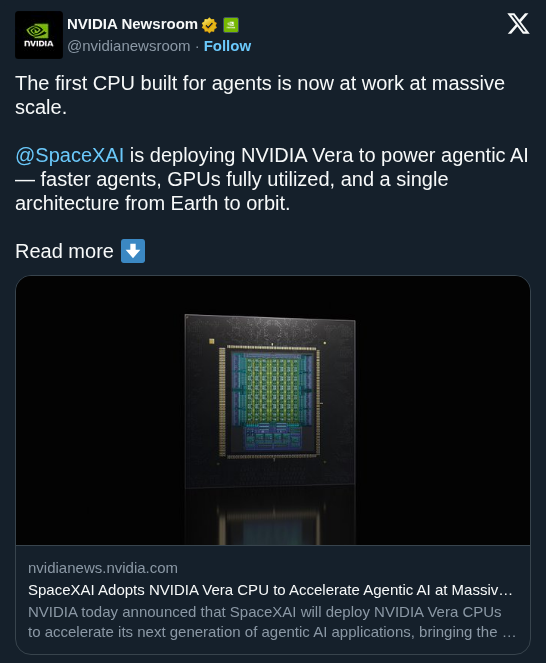This screenshot has height=663, width=546.
Task: Open the @SpaceXAI mention
Action: 70,155
